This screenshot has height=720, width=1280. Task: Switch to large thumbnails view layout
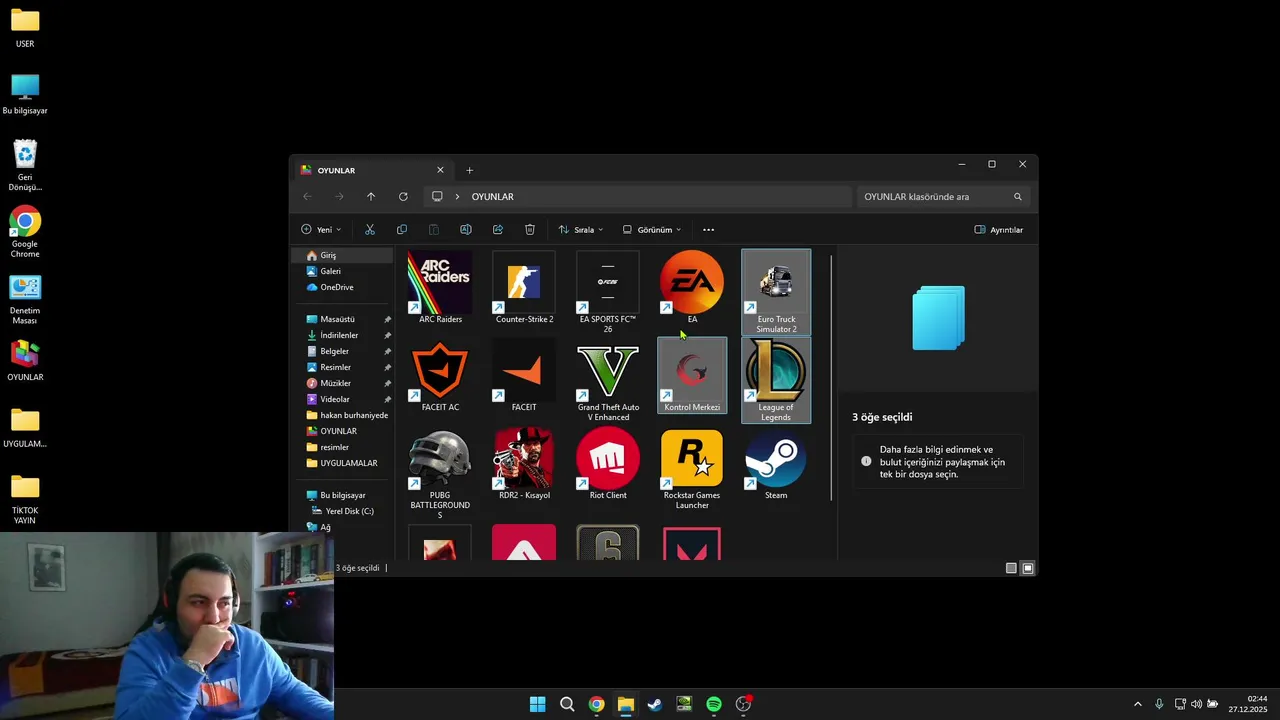1027,568
